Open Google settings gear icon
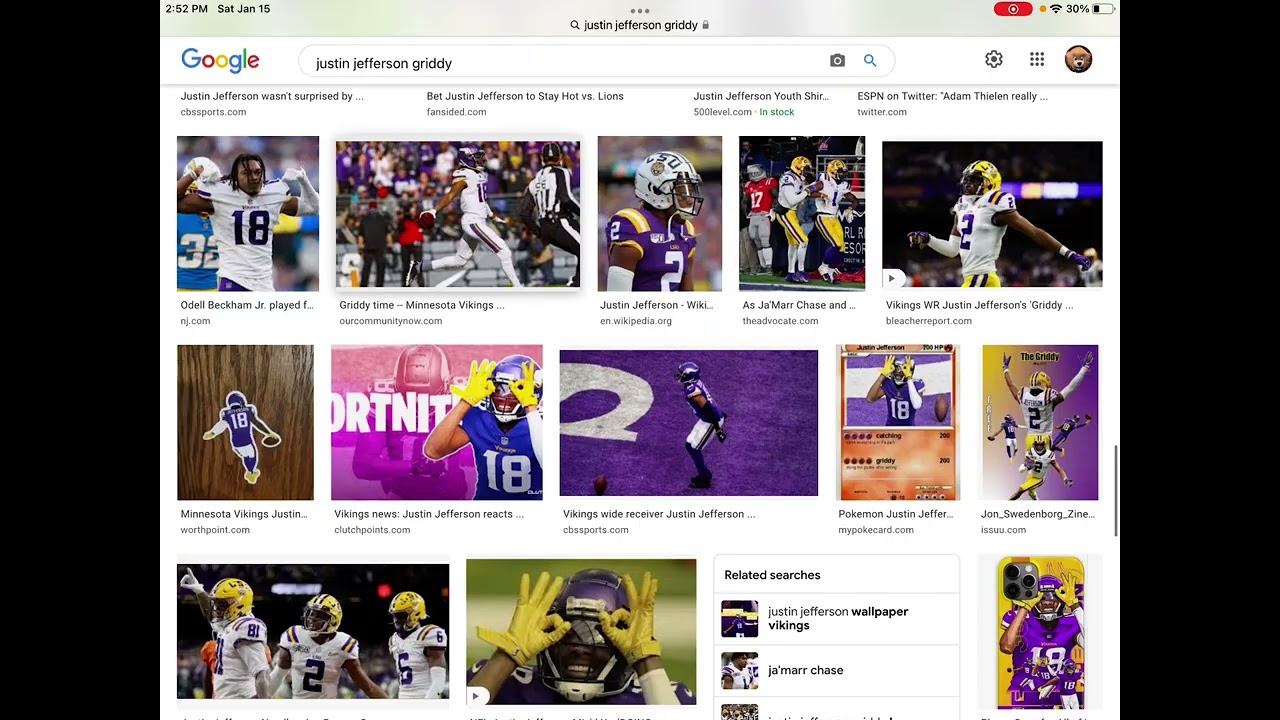 pyautogui.click(x=994, y=60)
